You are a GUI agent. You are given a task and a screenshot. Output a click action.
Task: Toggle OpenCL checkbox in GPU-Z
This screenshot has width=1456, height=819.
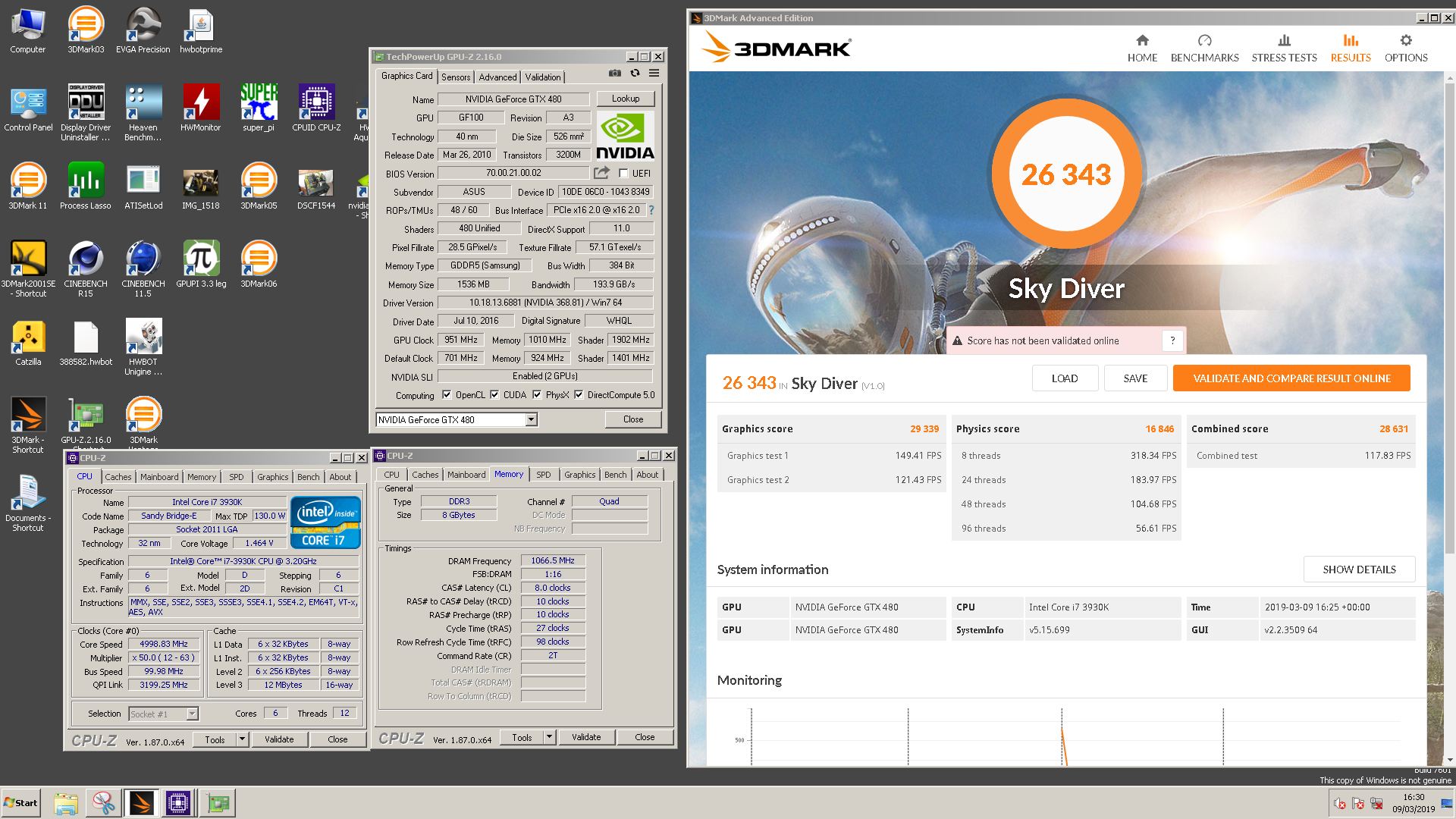point(447,395)
